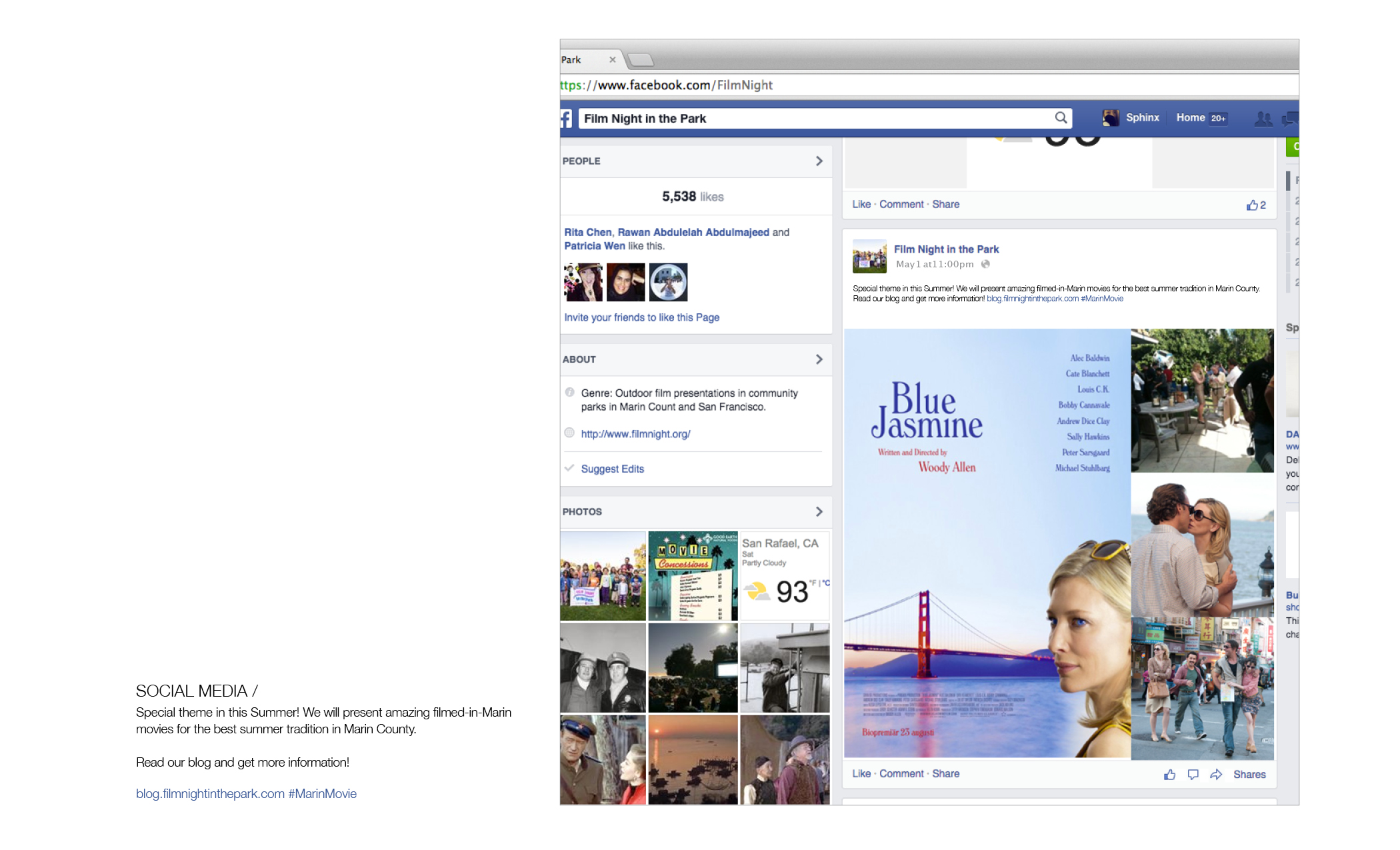Open the kids group photo thumbnail
Viewport: 1400px width, 850px height.
[x=603, y=576]
